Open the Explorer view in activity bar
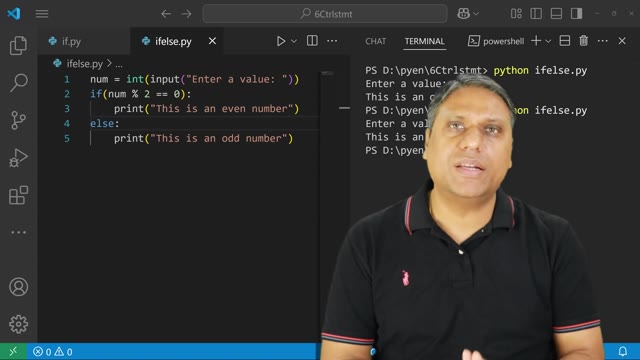 (18, 45)
